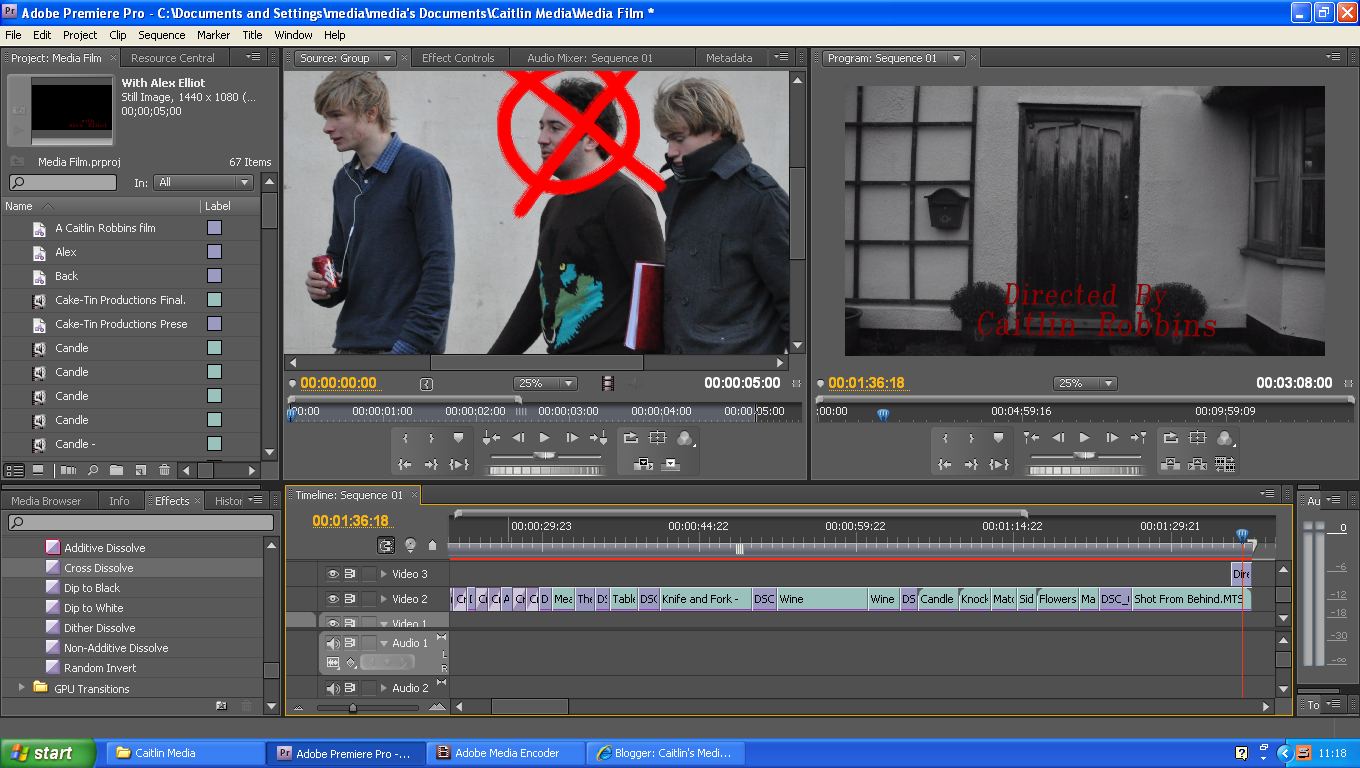The height and width of the screenshot is (768, 1360).
Task: Open the Sequence menu
Action: (161, 35)
